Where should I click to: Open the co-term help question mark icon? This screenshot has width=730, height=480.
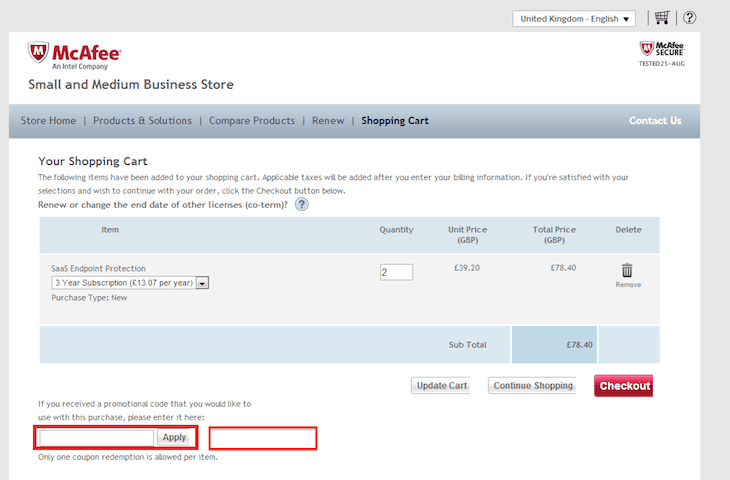tap(301, 204)
